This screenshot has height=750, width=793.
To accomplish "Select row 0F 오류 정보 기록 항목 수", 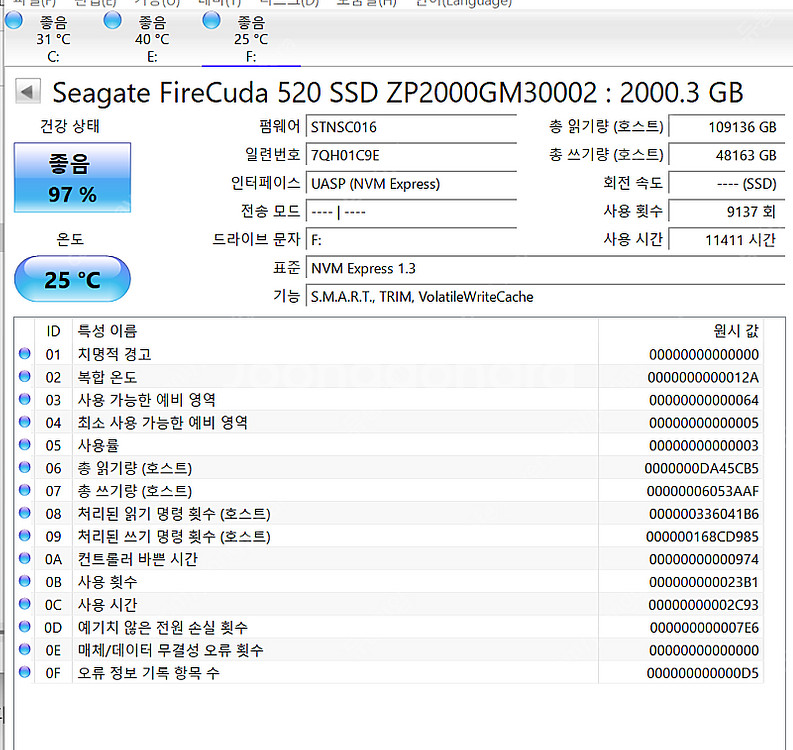I will (389, 673).
